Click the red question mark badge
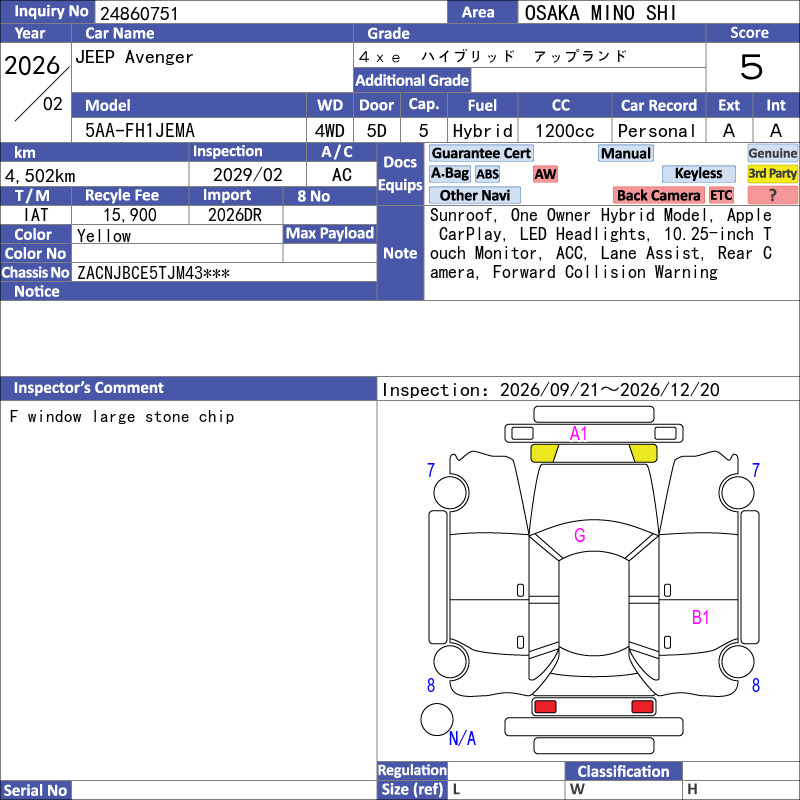This screenshot has width=800, height=800. [772, 195]
